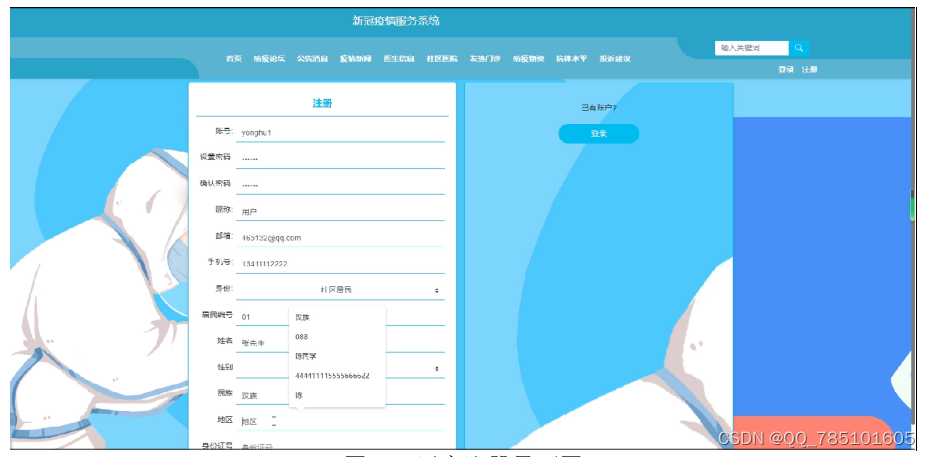This screenshot has height=457, width=930.
Task: Open the 公告消息 nav item
Action: click(x=313, y=59)
